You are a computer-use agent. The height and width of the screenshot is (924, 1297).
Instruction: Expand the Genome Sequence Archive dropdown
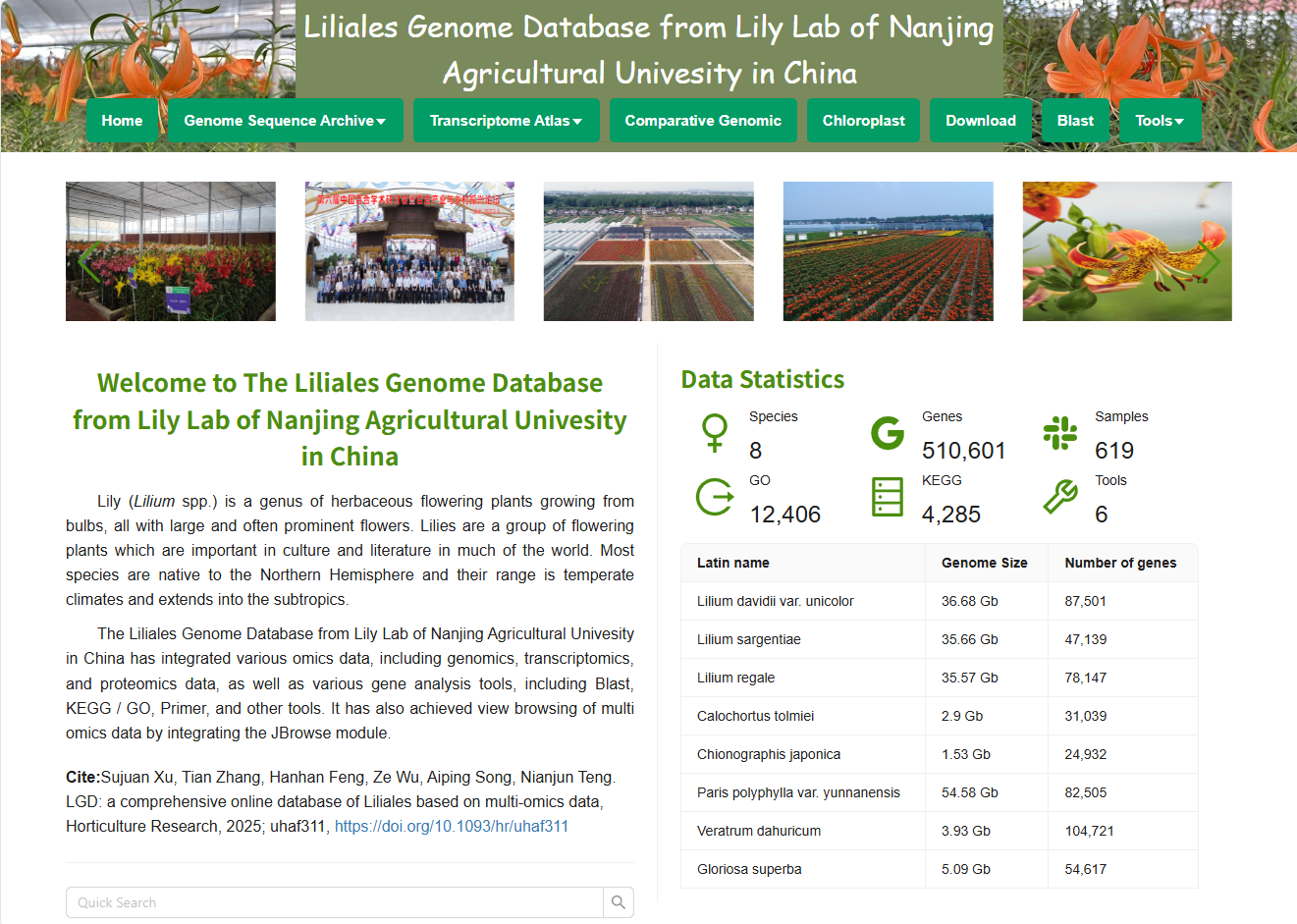pyautogui.click(x=285, y=121)
